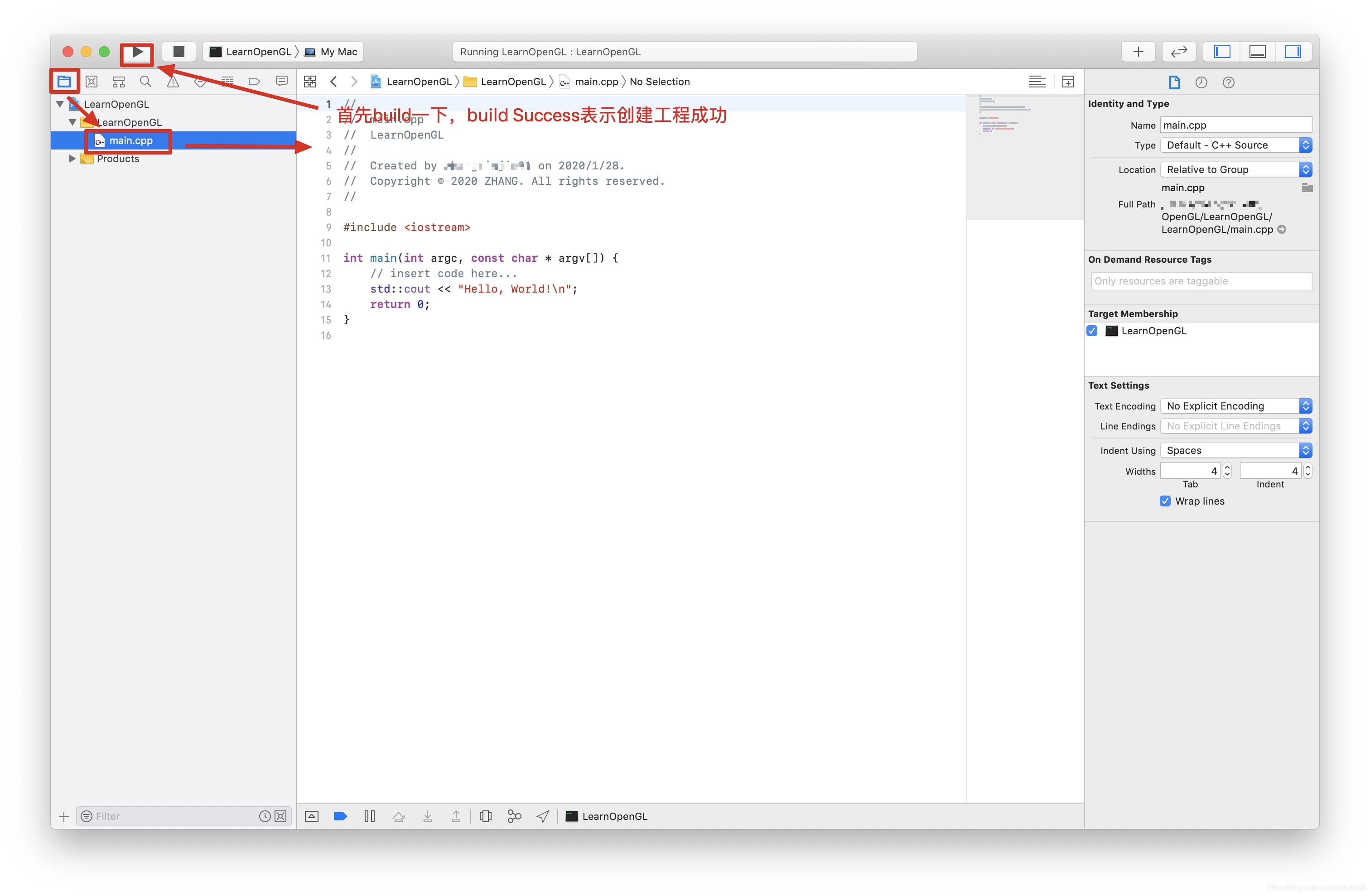Select the Source Control navigator tab
Viewport: 1370px width, 896px height.
pos(92,82)
